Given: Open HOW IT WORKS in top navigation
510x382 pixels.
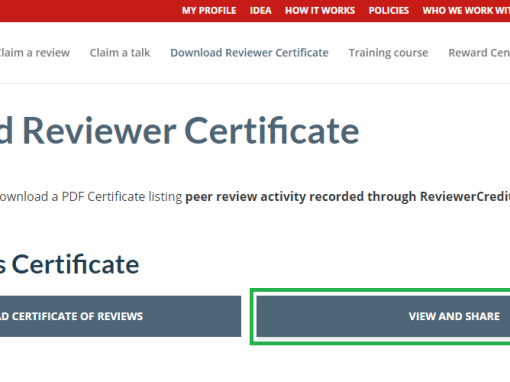Looking at the screenshot, I should pyautogui.click(x=320, y=11).
